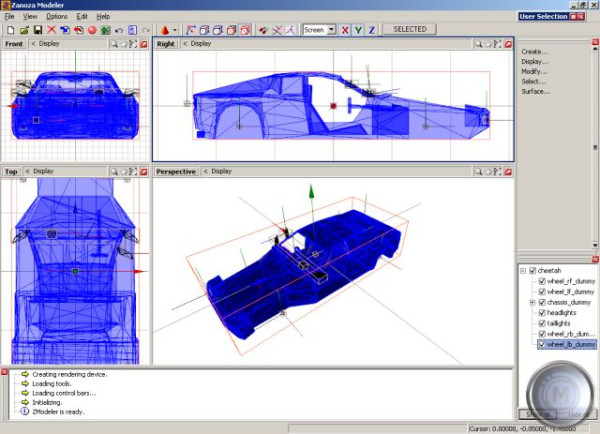
Task: Toggle the Z axis lock button
Action: pos(372,30)
